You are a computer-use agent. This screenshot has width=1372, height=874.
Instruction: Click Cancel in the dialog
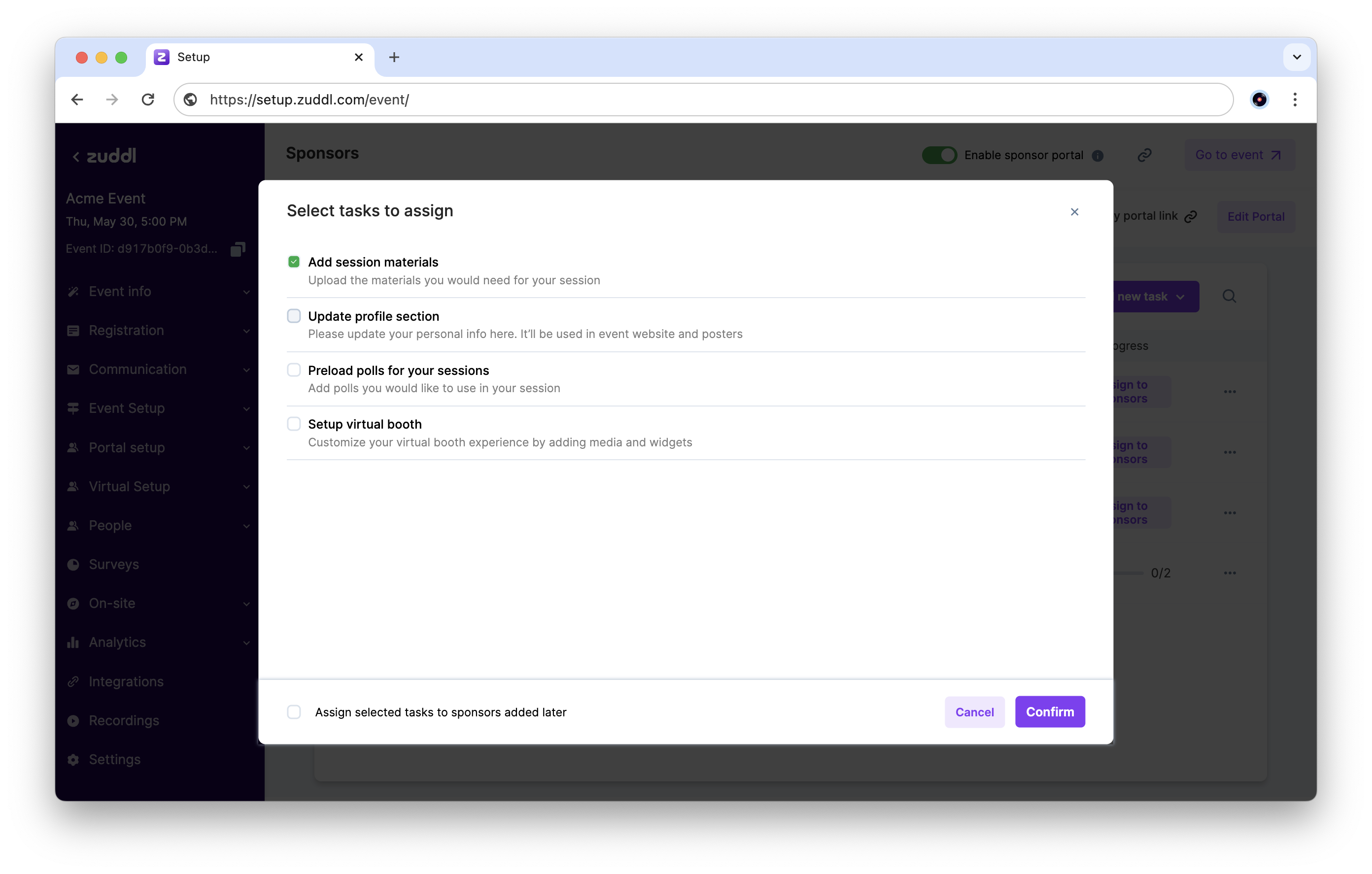tap(974, 711)
